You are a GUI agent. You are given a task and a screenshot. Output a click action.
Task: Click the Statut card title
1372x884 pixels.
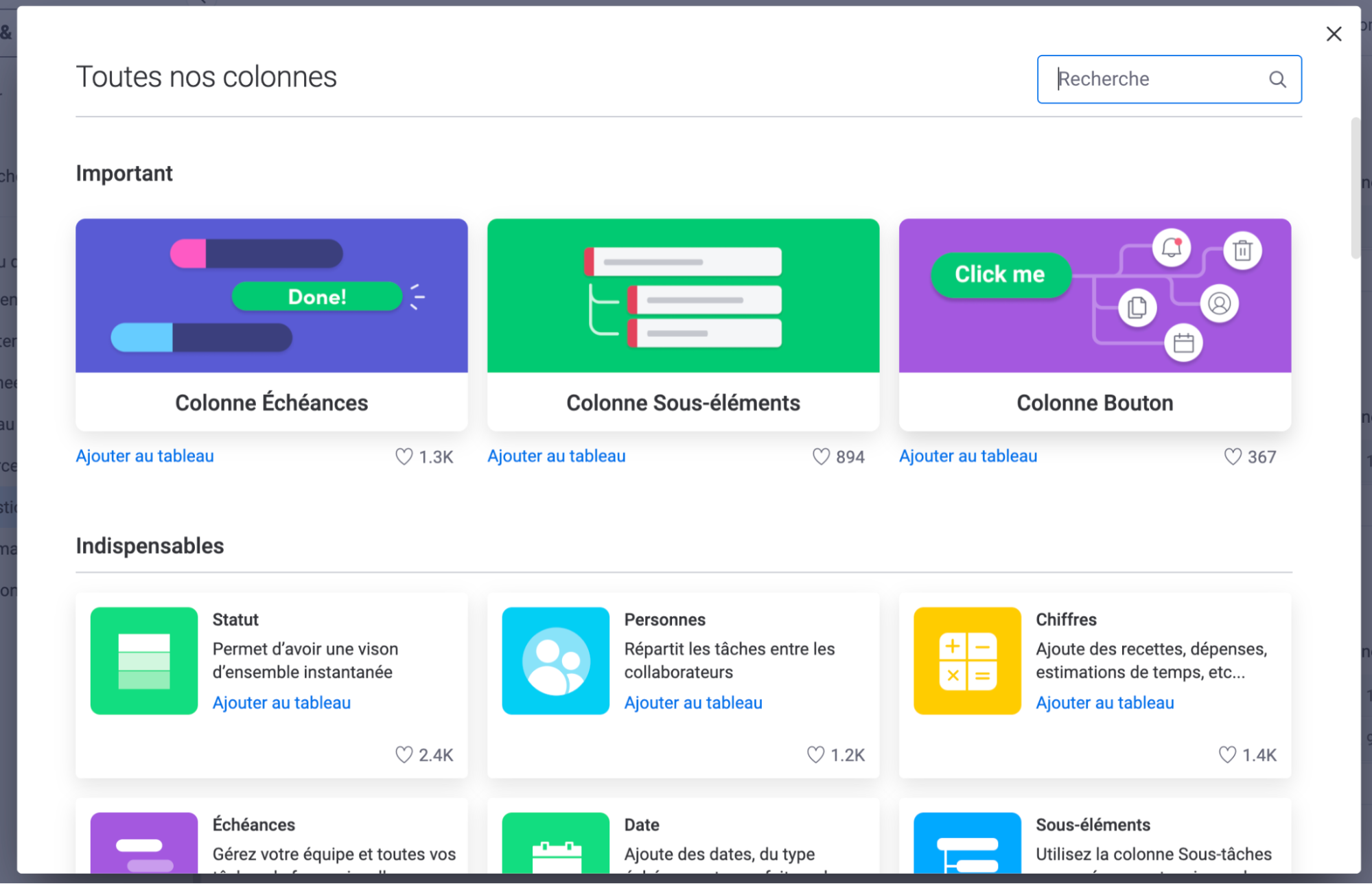point(235,620)
